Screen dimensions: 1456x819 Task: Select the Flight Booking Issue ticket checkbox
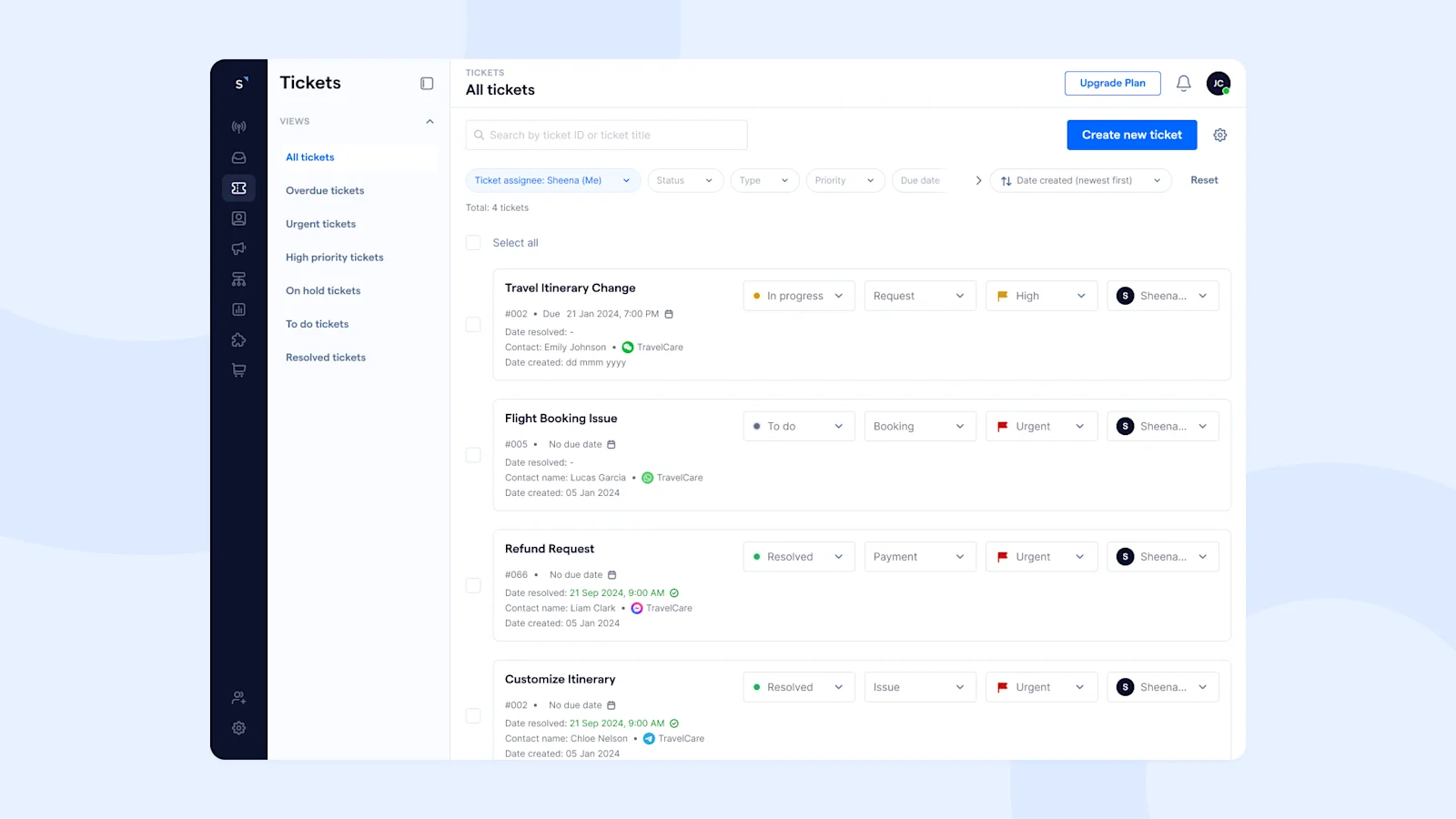tap(473, 454)
